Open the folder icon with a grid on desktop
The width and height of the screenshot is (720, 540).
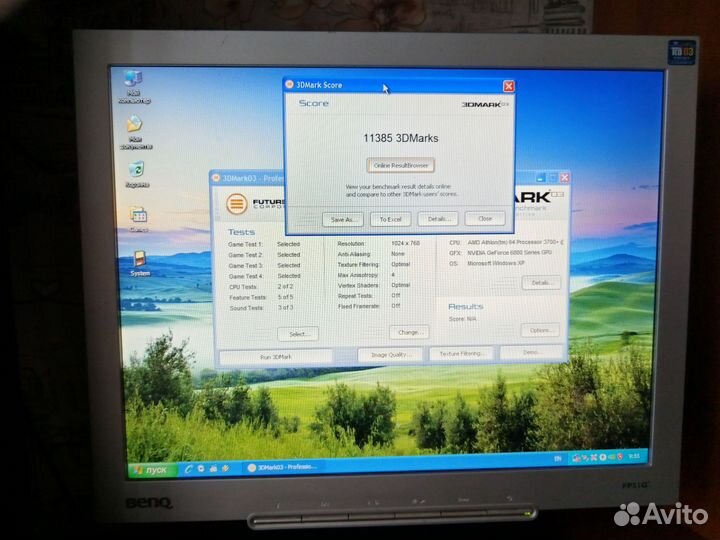pyautogui.click(x=138, y=219)
